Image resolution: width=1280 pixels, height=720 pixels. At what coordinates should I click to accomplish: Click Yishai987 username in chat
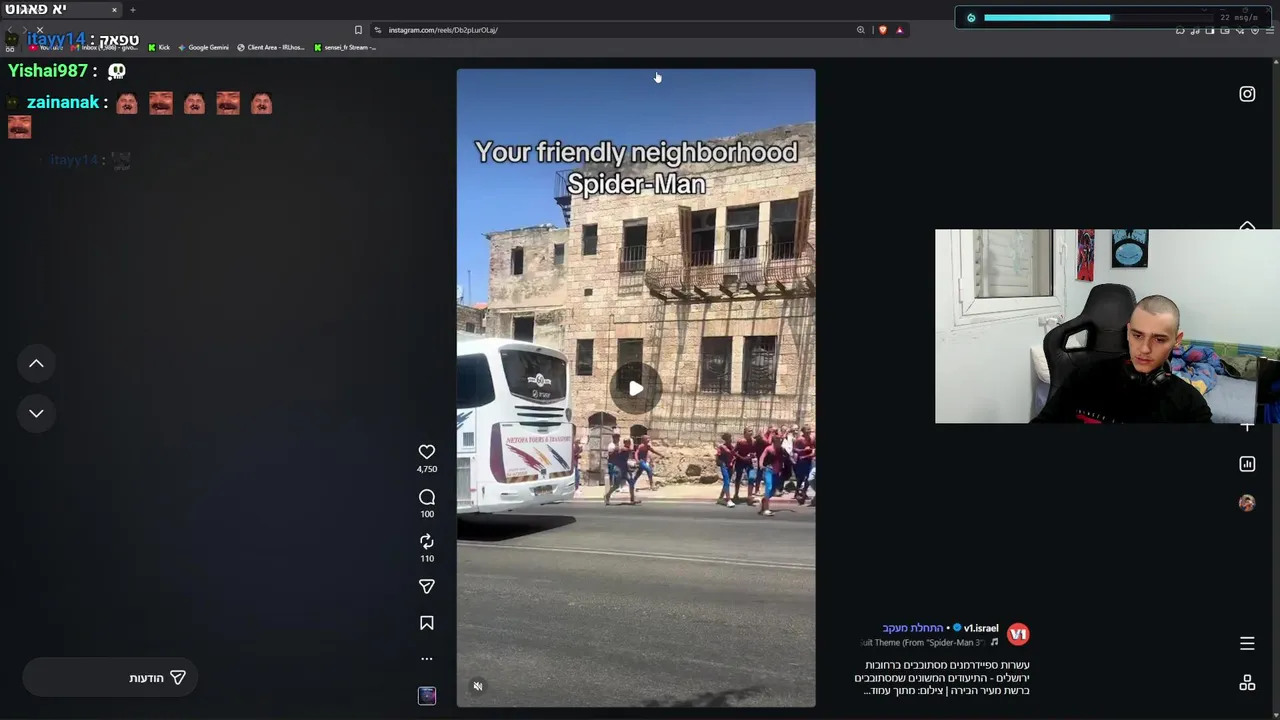click(48, 71)
